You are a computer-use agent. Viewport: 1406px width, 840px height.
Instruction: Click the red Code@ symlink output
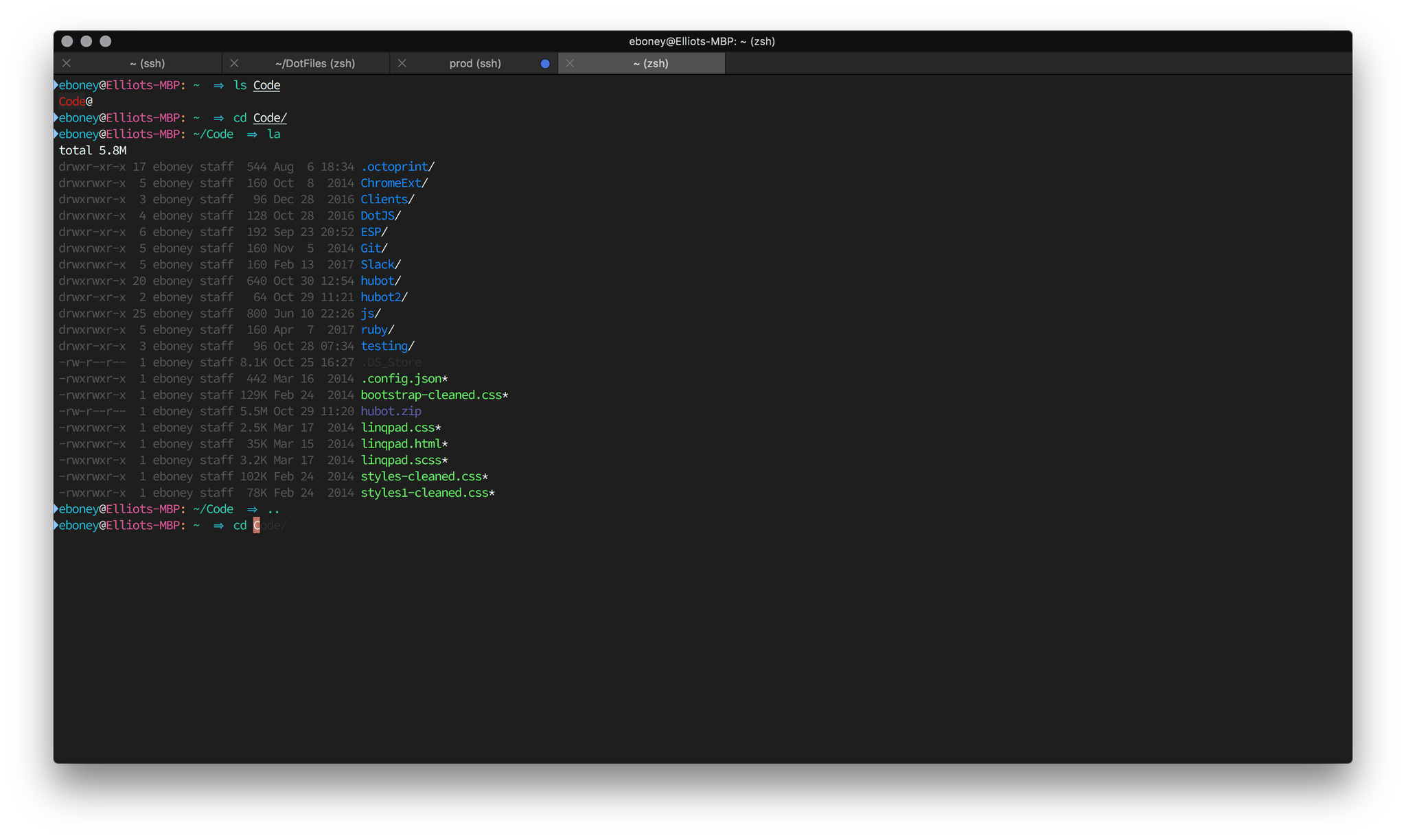[x=73, y=102]
